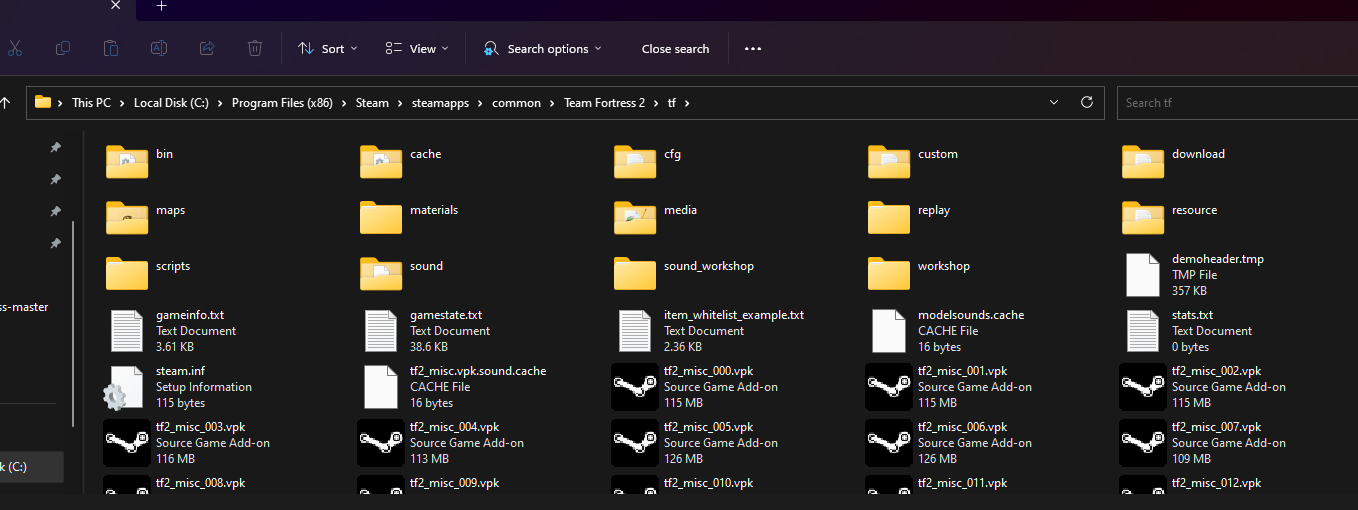This screenshot has width=1358, height=510.
Task: Select the gameinfo.txt file
Action: (171, 331)
